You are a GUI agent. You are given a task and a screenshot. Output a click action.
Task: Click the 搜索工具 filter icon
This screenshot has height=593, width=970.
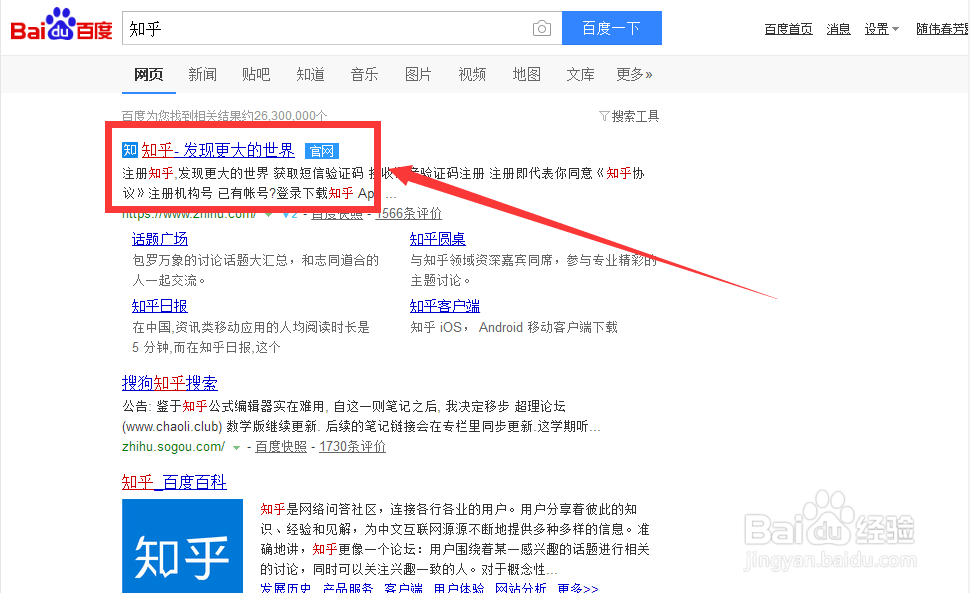[x=604, y=116]
